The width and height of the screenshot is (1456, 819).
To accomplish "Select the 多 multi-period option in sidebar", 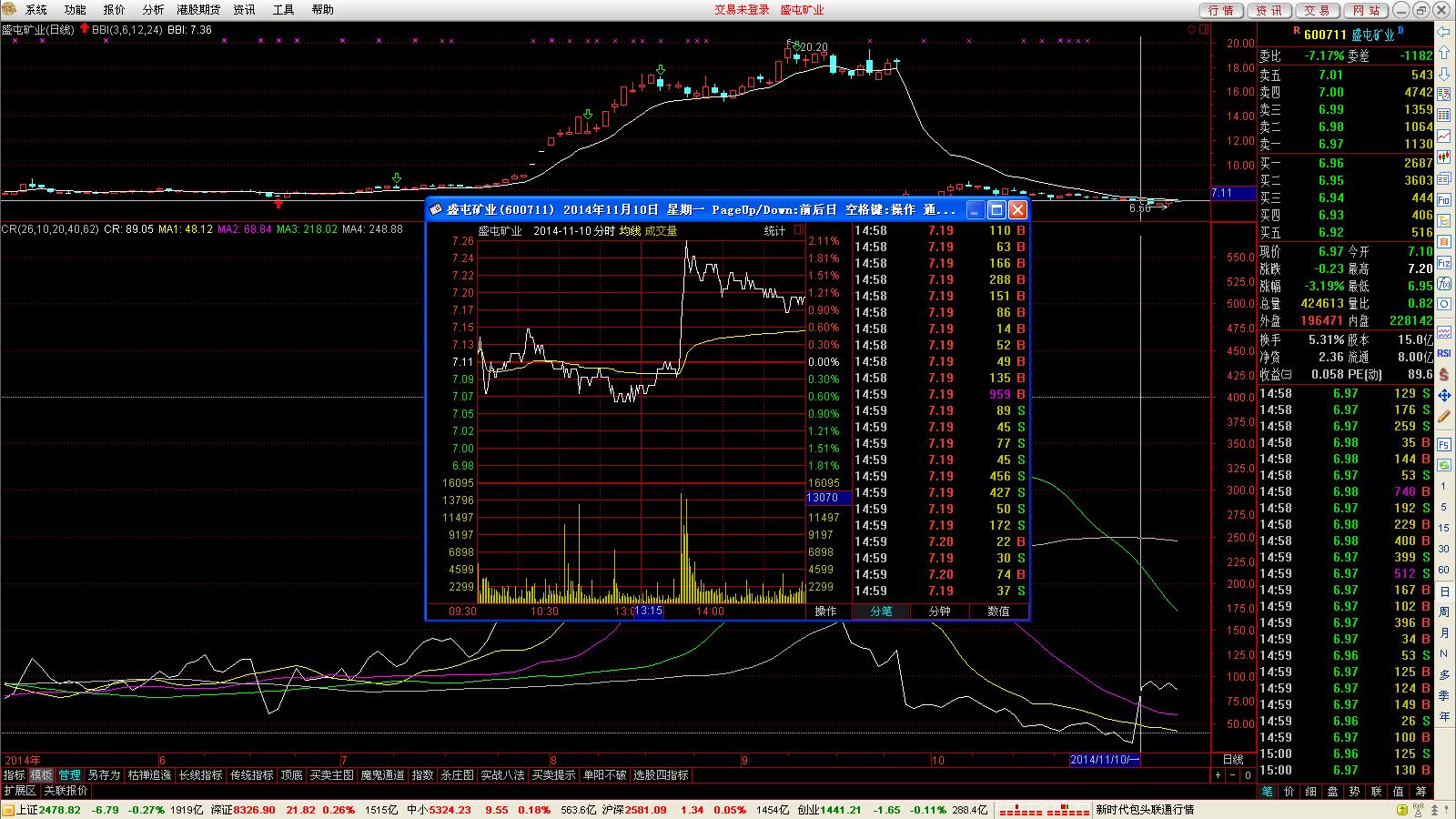I will (x=1443, y=675).
